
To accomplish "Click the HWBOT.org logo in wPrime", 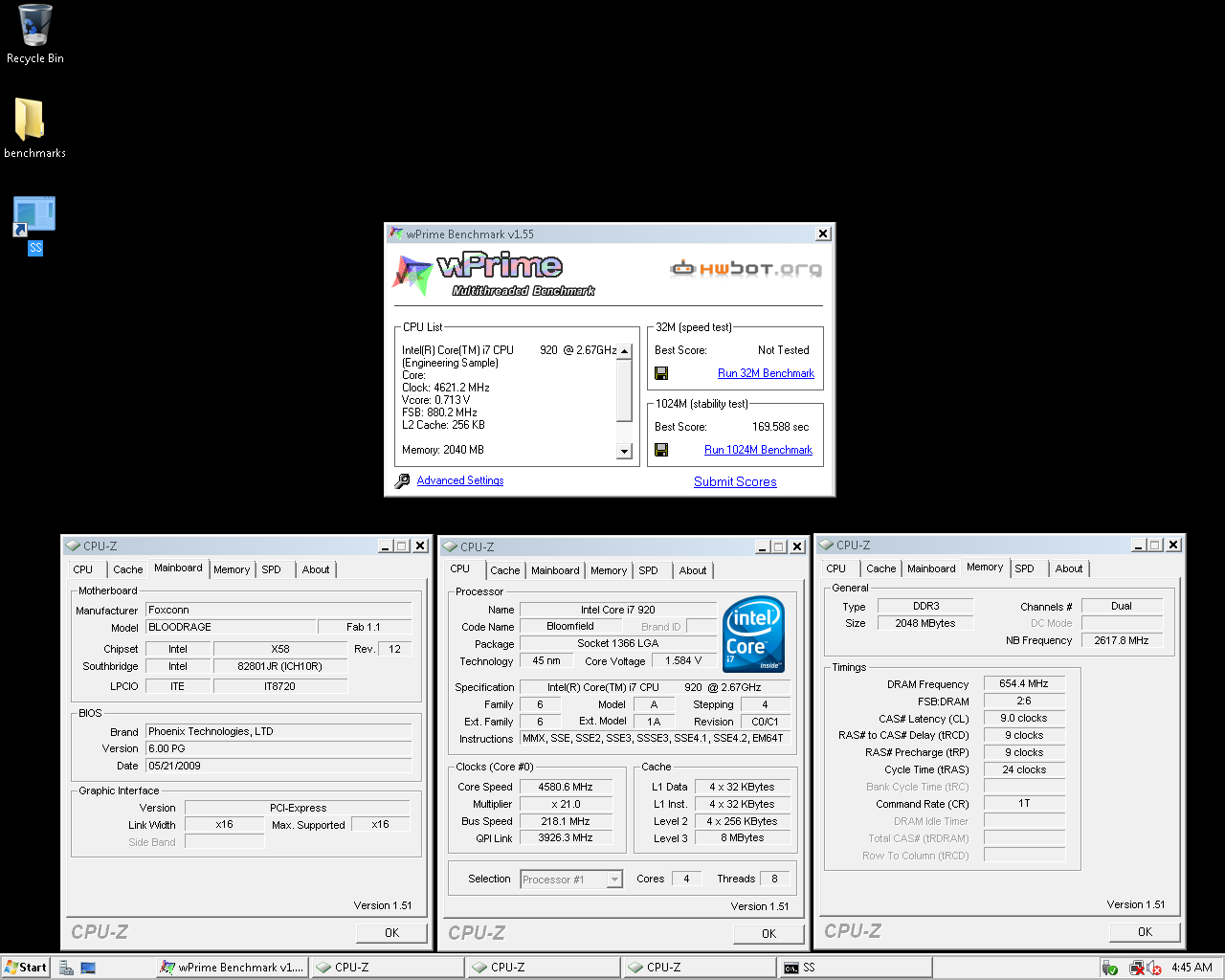I will 746,268.
